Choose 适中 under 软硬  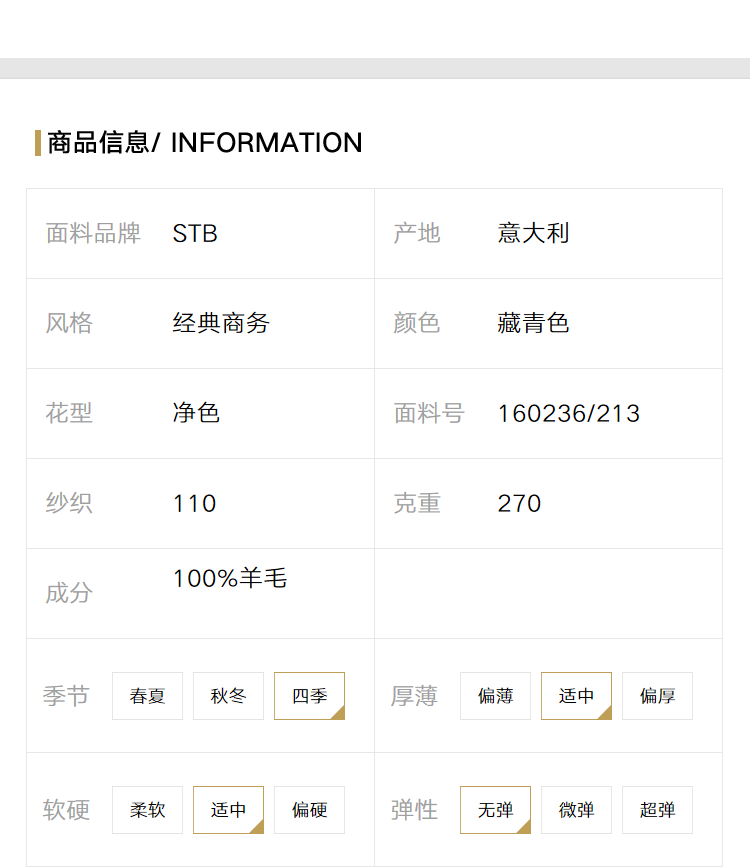[228, 809]
